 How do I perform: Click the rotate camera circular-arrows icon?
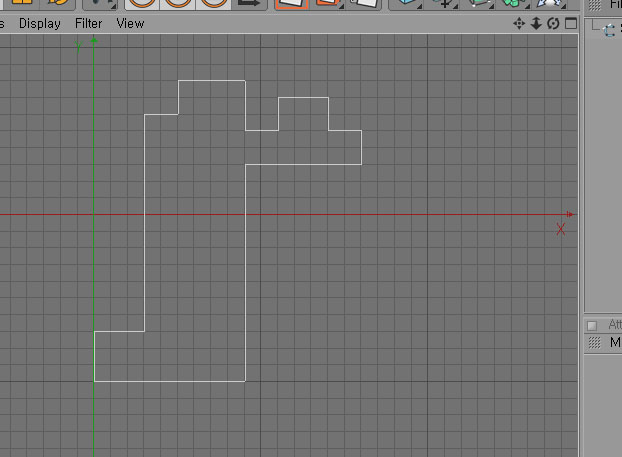pos(553,24)
